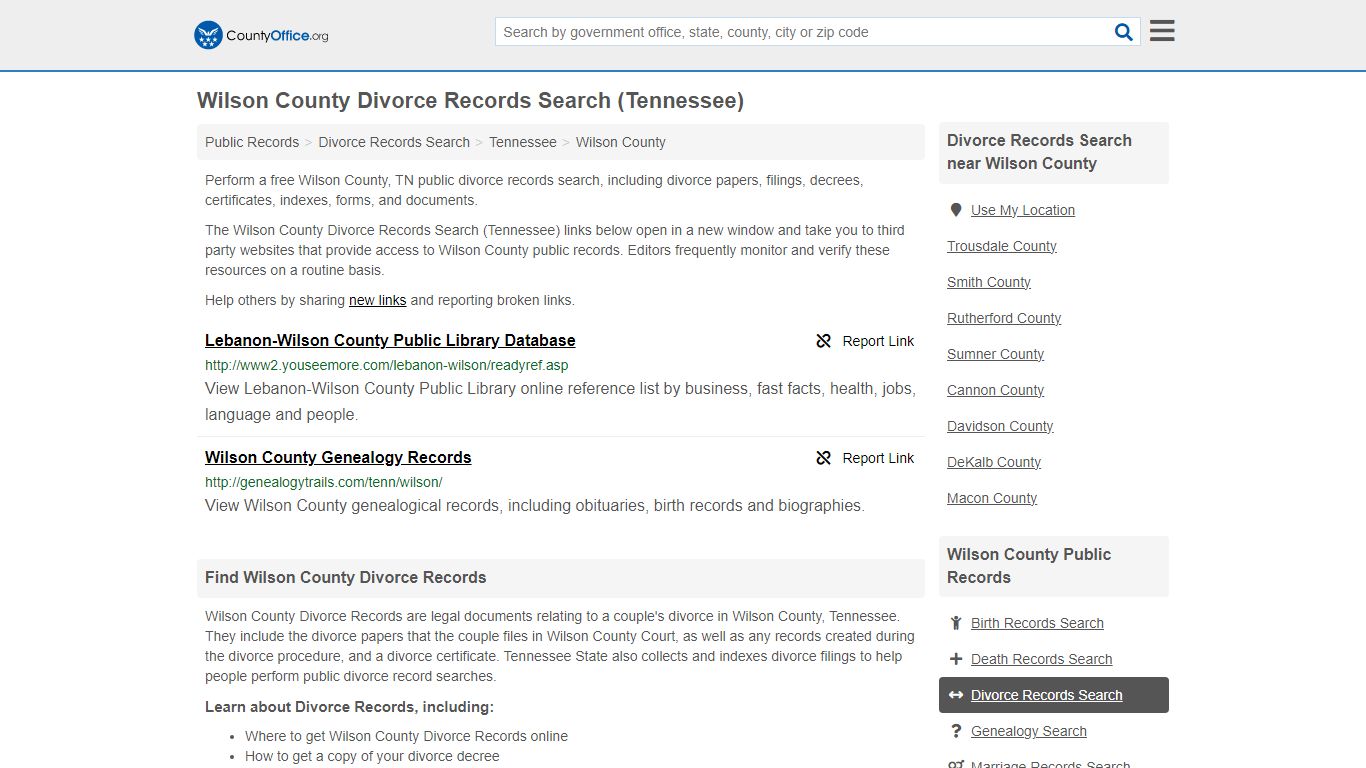Image resolution: width=1366 pixels, height=768 pixels.
Task: Select the 'Learn about Divorce Records, including:' text
Action: pyautogui.click(x=349, y=707)
